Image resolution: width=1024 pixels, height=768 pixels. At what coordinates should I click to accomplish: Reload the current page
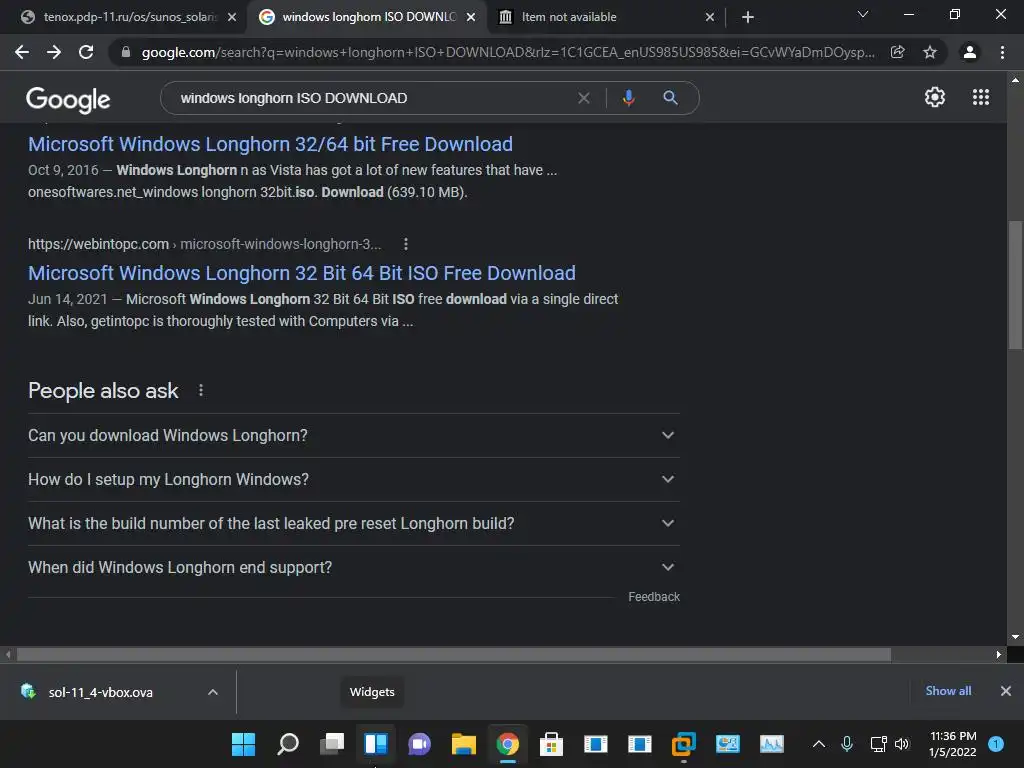(x=86, y=52)
